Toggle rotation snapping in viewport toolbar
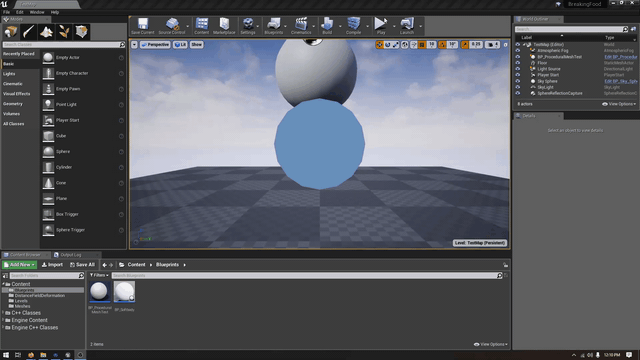This screenshot has width=640, height=360. 442,44
